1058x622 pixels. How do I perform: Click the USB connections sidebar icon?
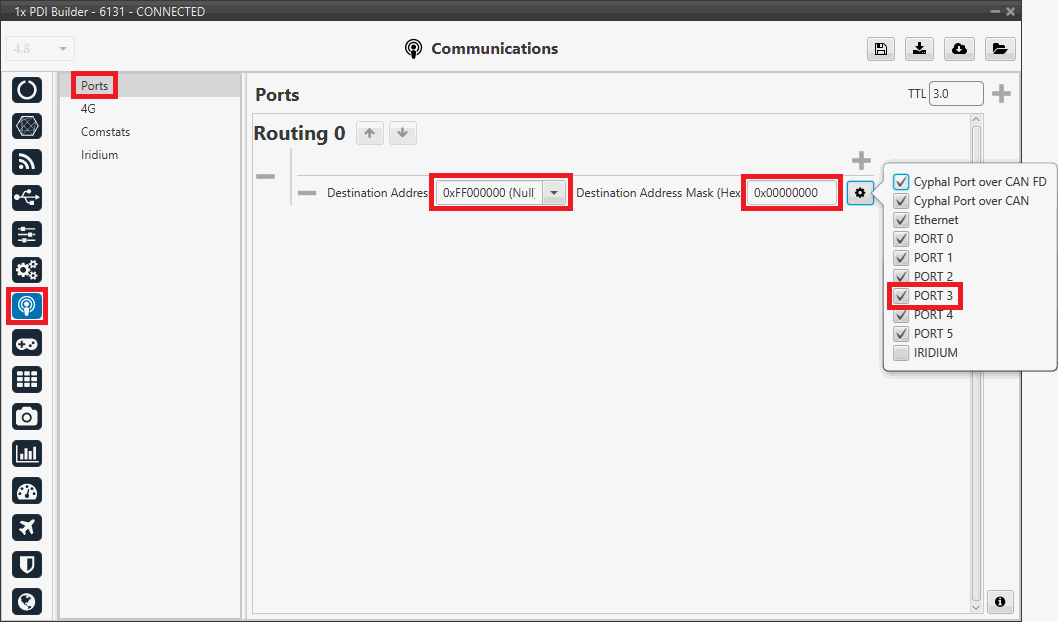click(x=27, y=198)
